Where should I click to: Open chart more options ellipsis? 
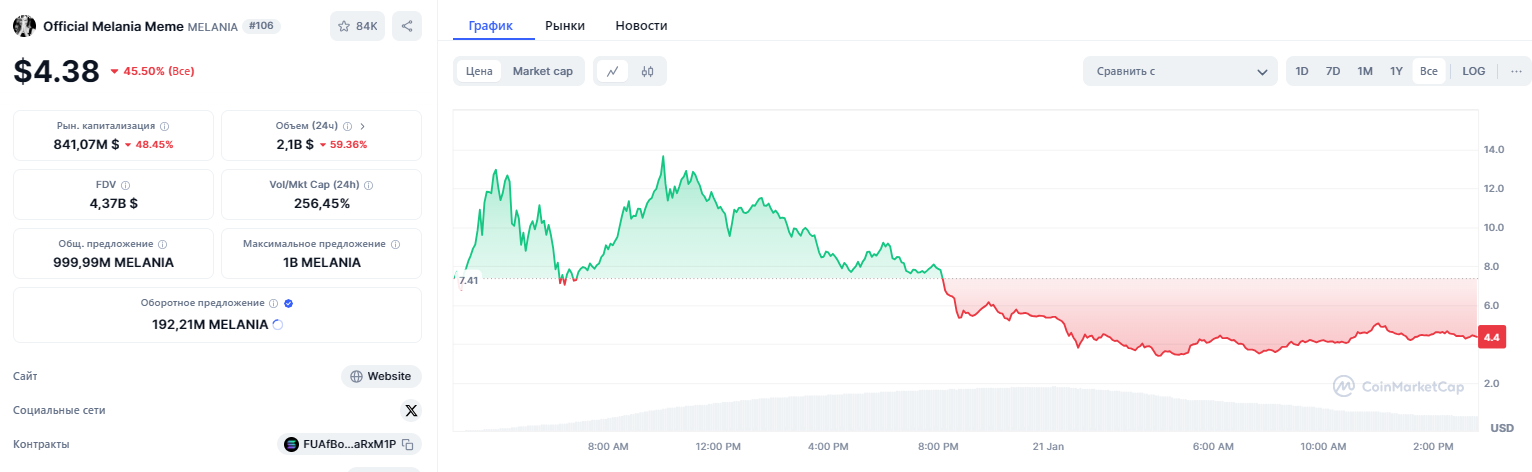pyautogui.click(x=1516, y=71)
